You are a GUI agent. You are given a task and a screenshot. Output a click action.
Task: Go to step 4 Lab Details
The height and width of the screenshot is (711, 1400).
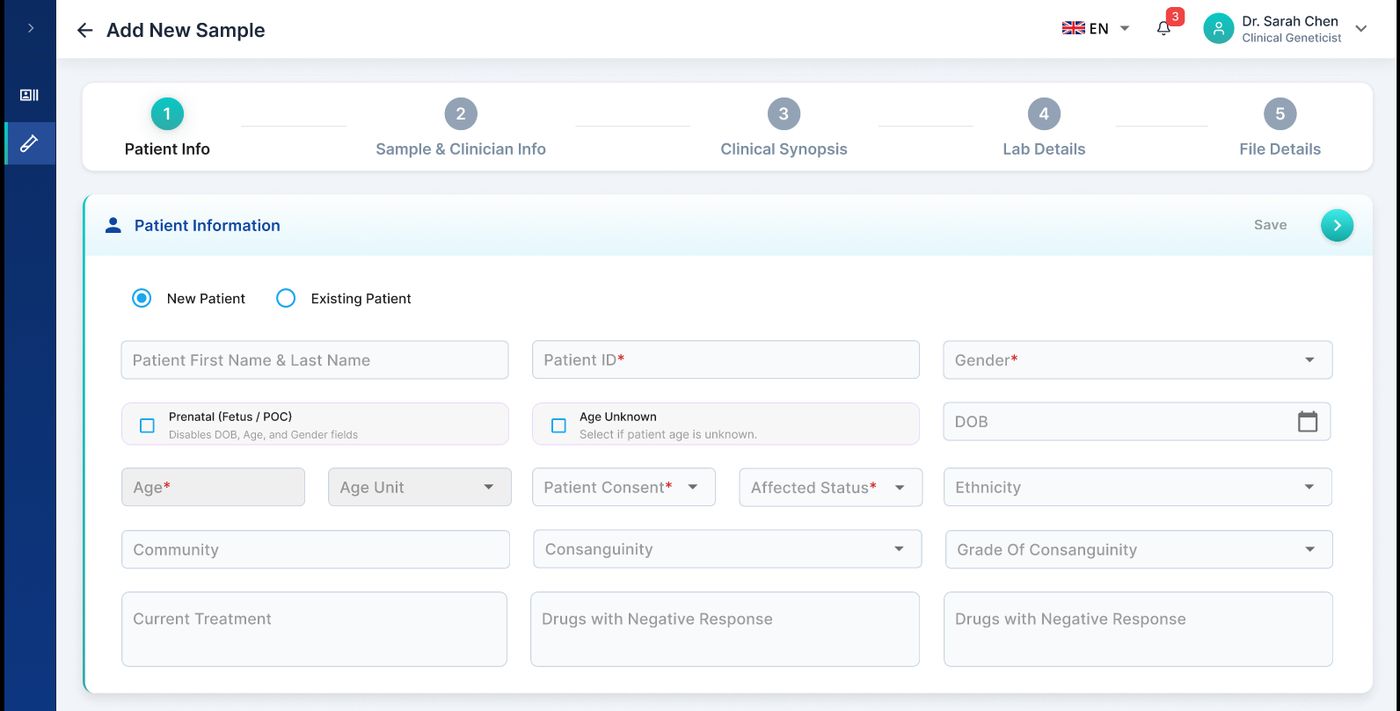[1044, 130]
